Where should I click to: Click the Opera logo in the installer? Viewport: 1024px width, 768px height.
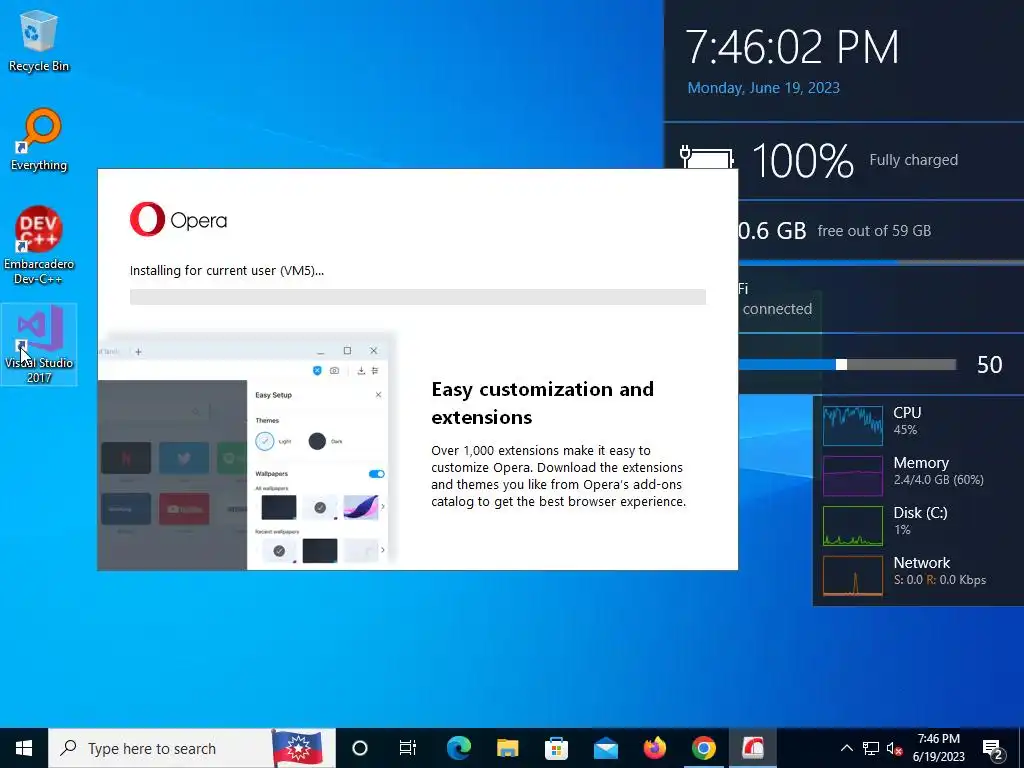point(178,219)
